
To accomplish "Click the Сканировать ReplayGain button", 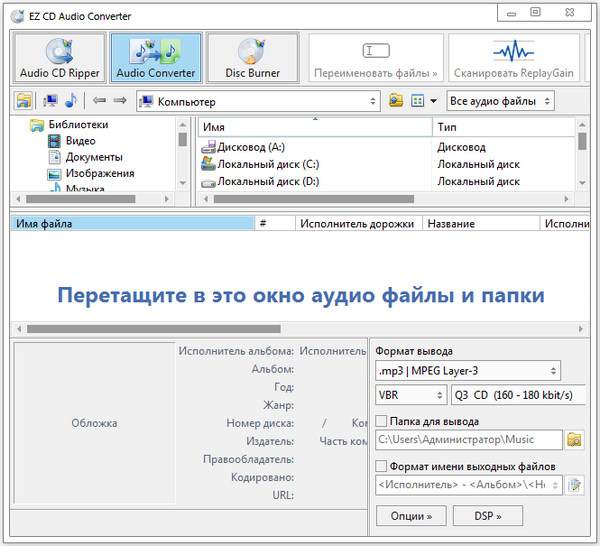I will (x=512, y=58).
